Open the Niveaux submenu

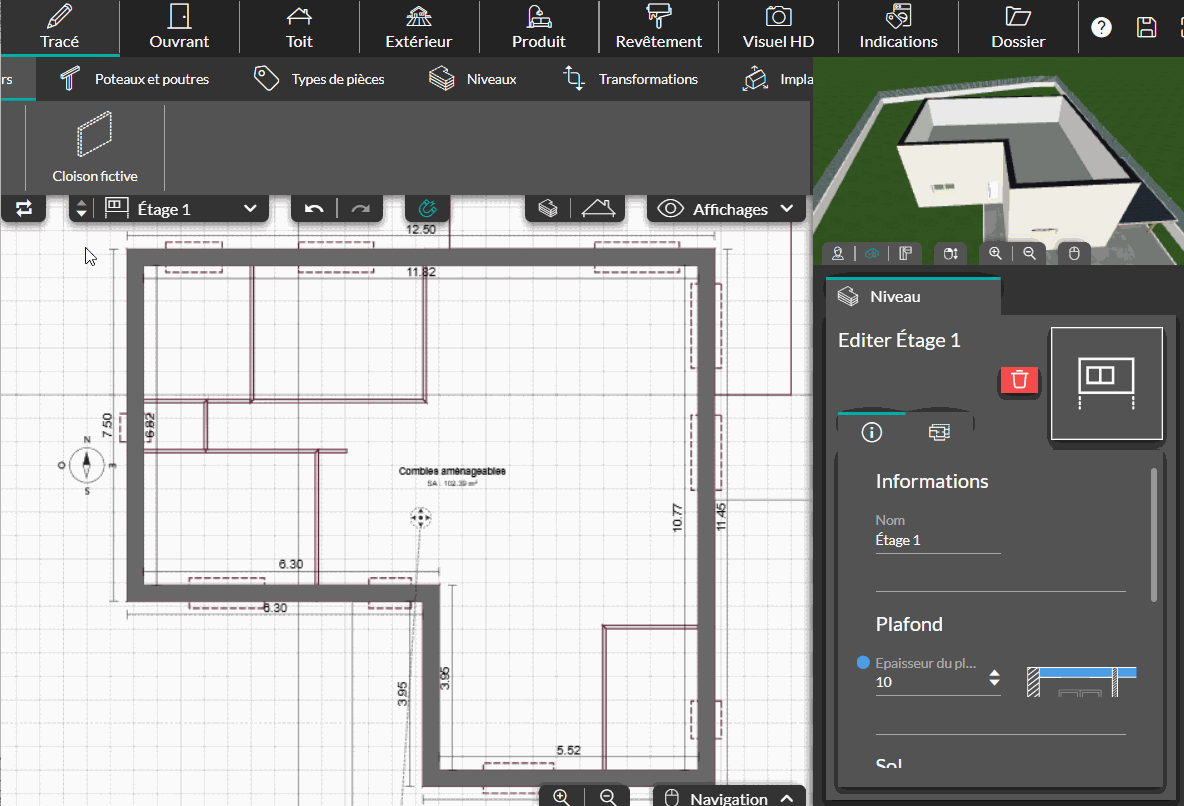click(x=473, y=79)
